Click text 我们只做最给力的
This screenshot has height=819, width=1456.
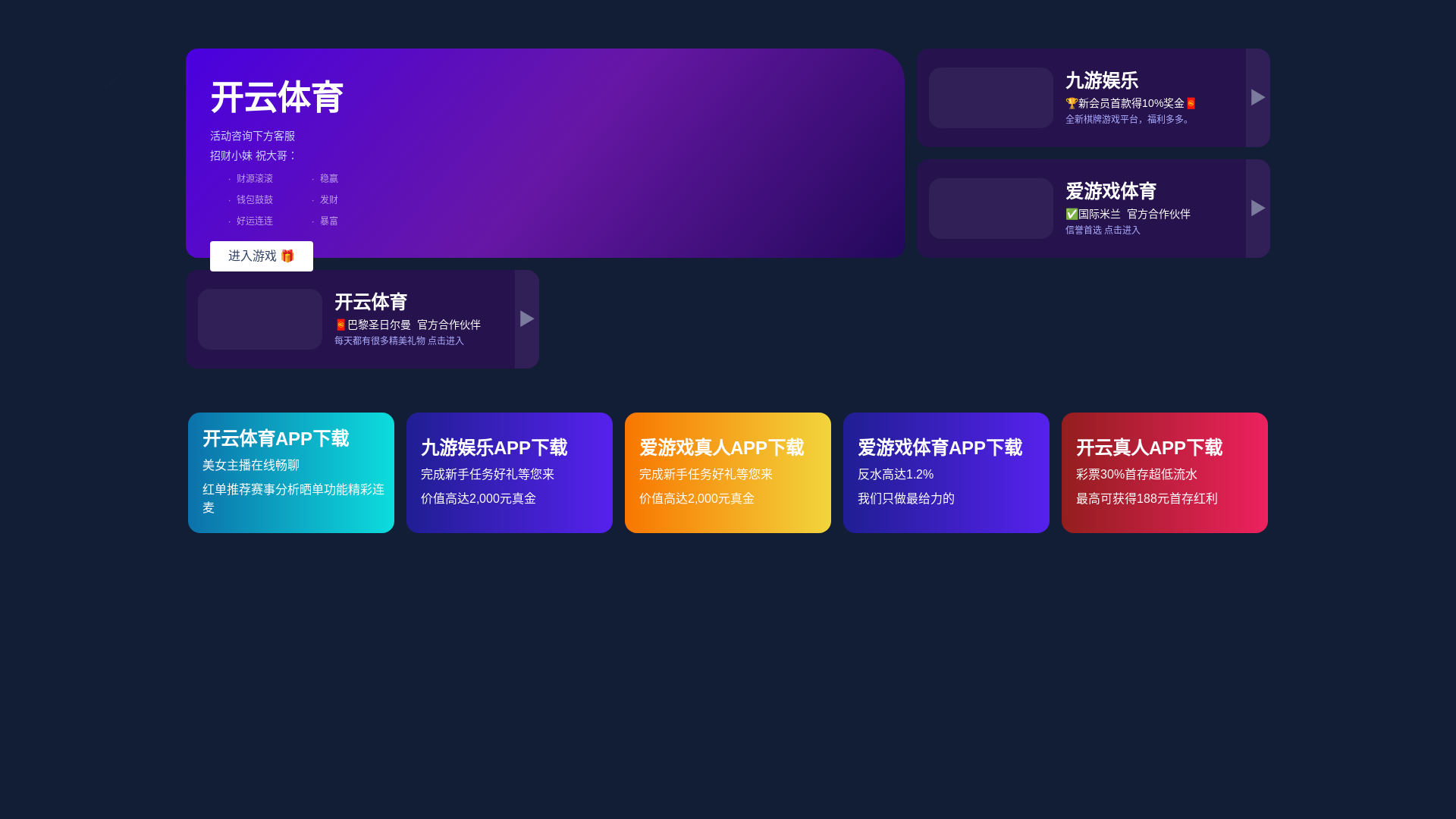[906, 498]
